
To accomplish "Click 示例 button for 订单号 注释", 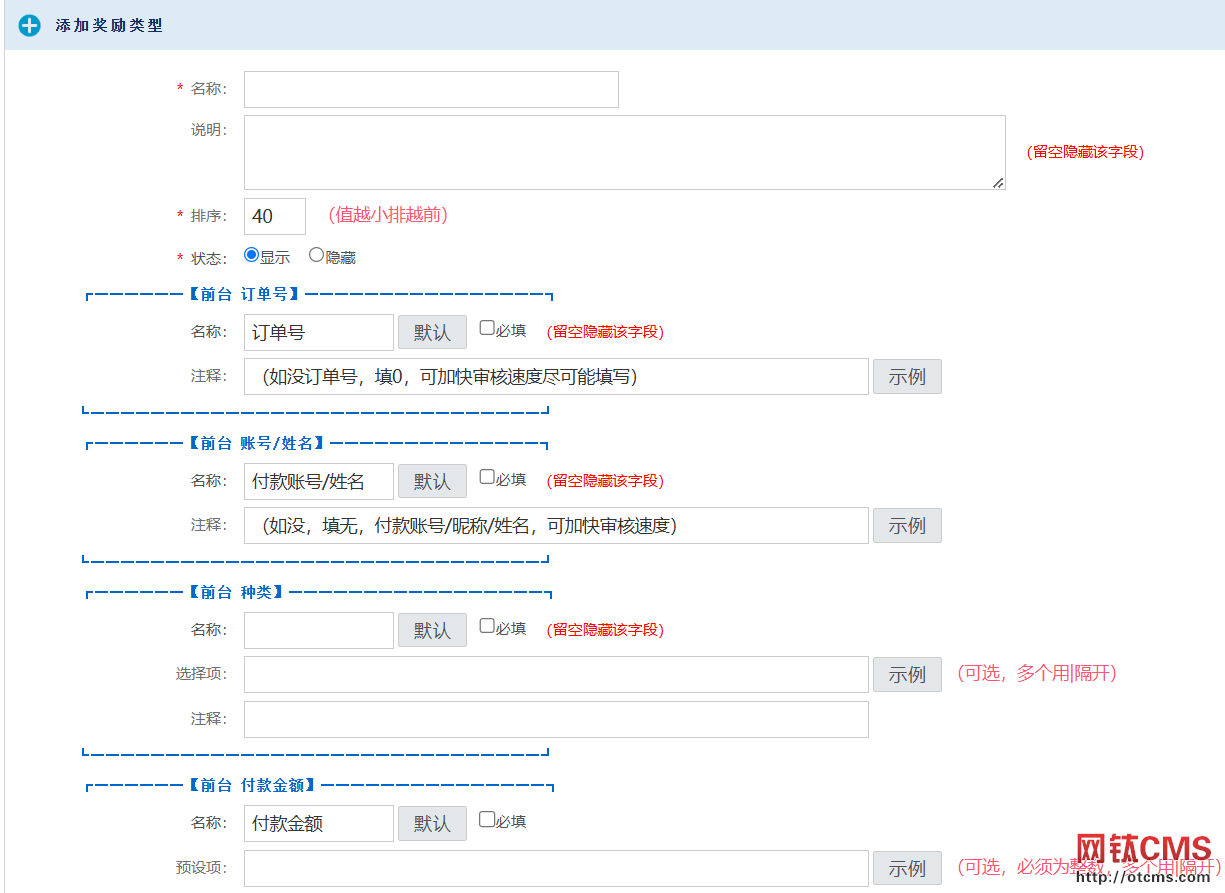I will pos(907,377).
